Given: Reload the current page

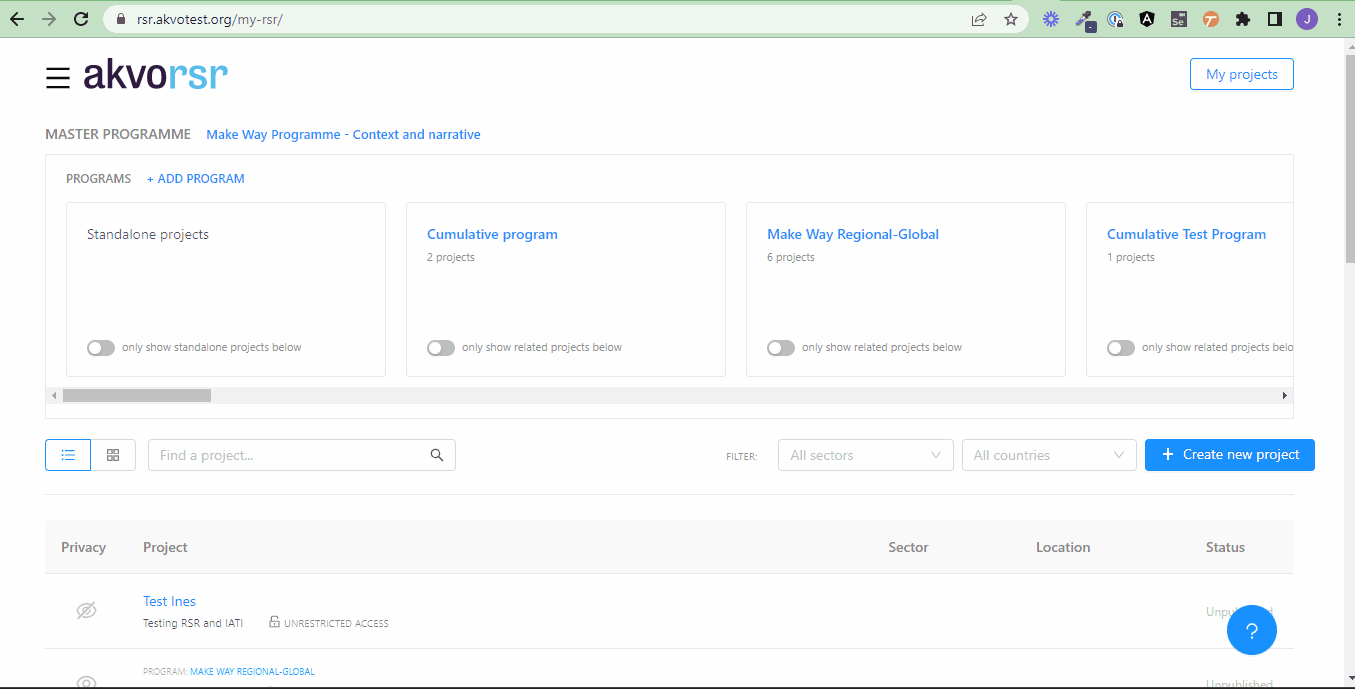Looking at the screenshot, I should (x=81, y=19).
